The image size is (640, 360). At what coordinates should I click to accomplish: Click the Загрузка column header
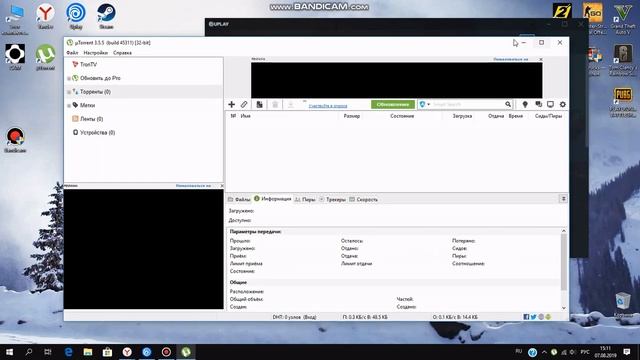(462, 116)
